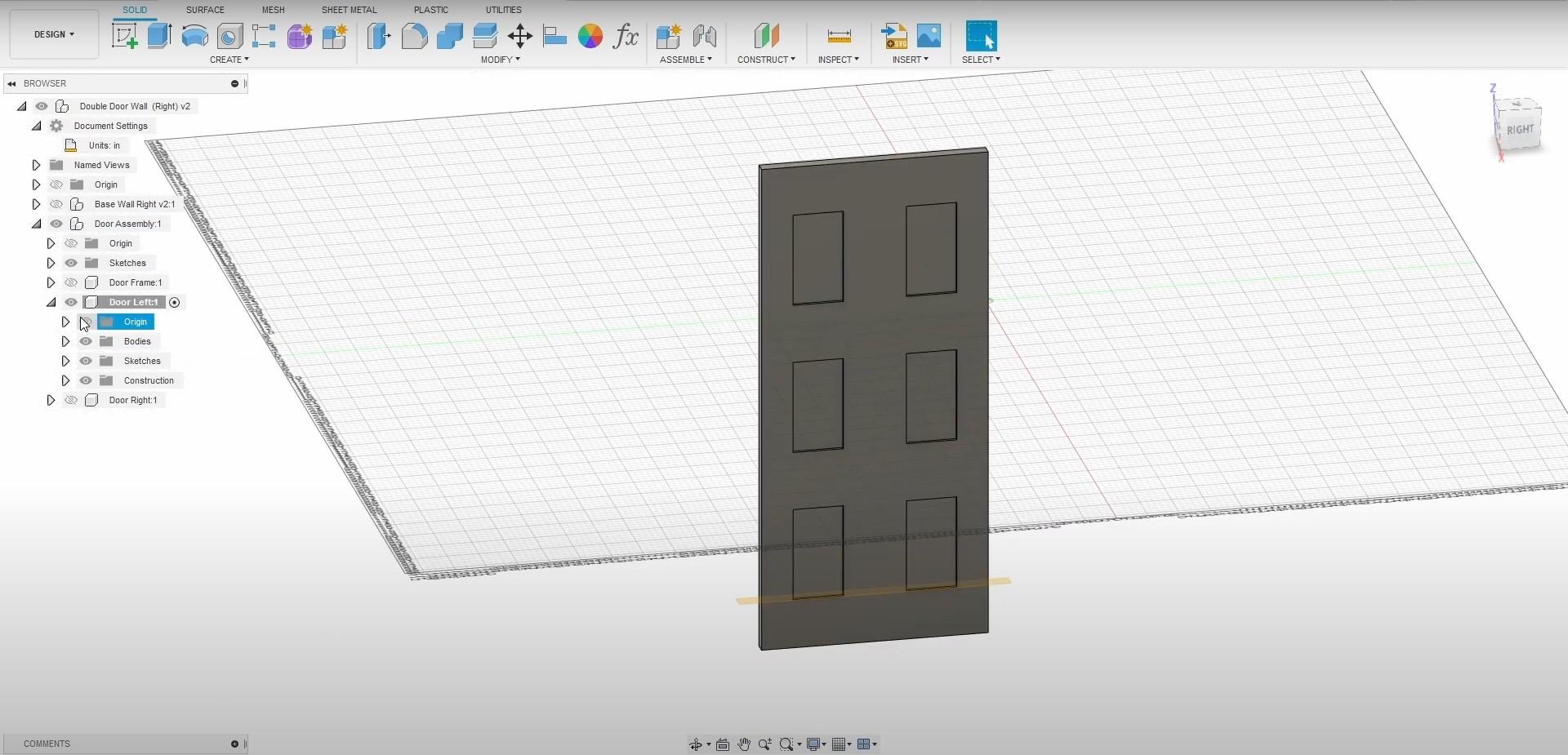Switch to the UTILITIES tab
Image resolution: width=1568 pixels, height=755 pixels.
[x=503, y=10]
